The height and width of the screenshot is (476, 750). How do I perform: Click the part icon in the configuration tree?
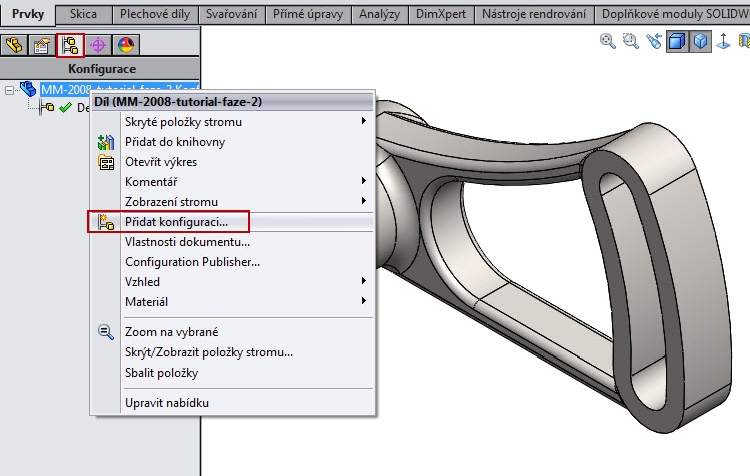point(28,89)
